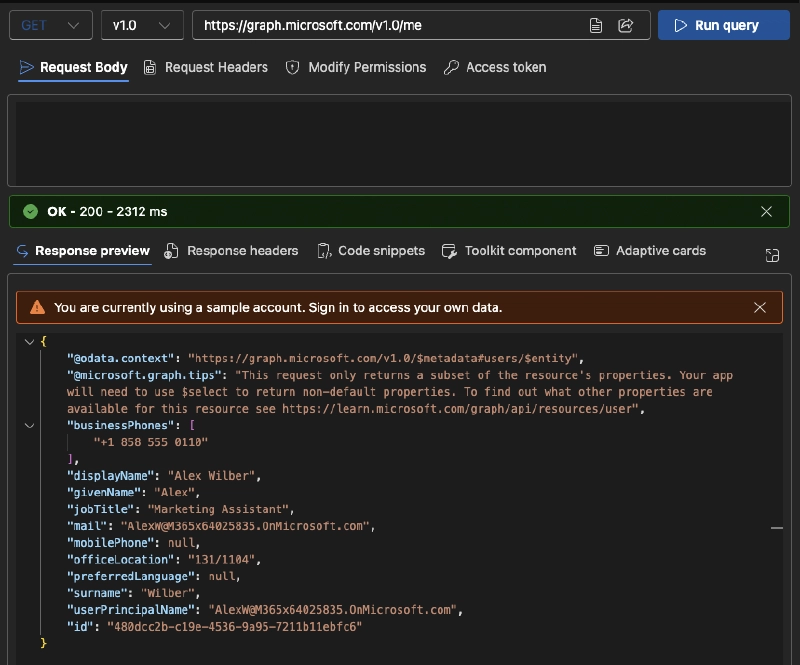Click the @odata.context URL value
This screenshot has height=665, width=800.
coord(383,358)
